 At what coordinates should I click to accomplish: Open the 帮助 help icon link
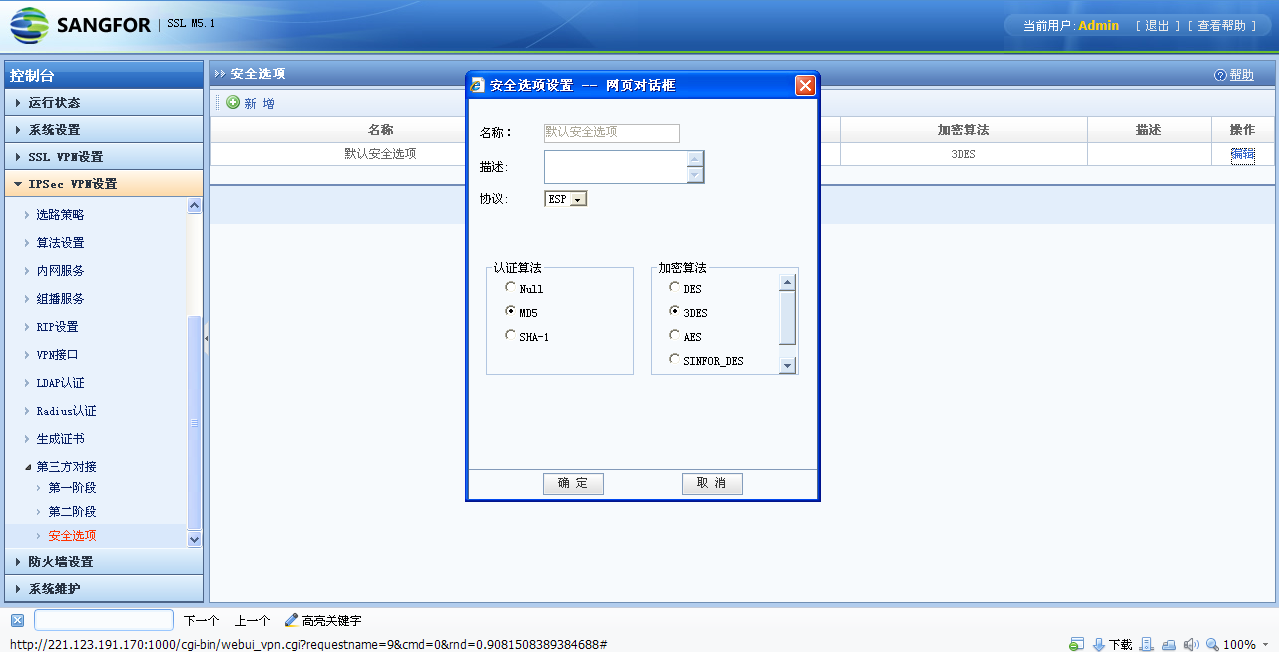click(1220, 75)
